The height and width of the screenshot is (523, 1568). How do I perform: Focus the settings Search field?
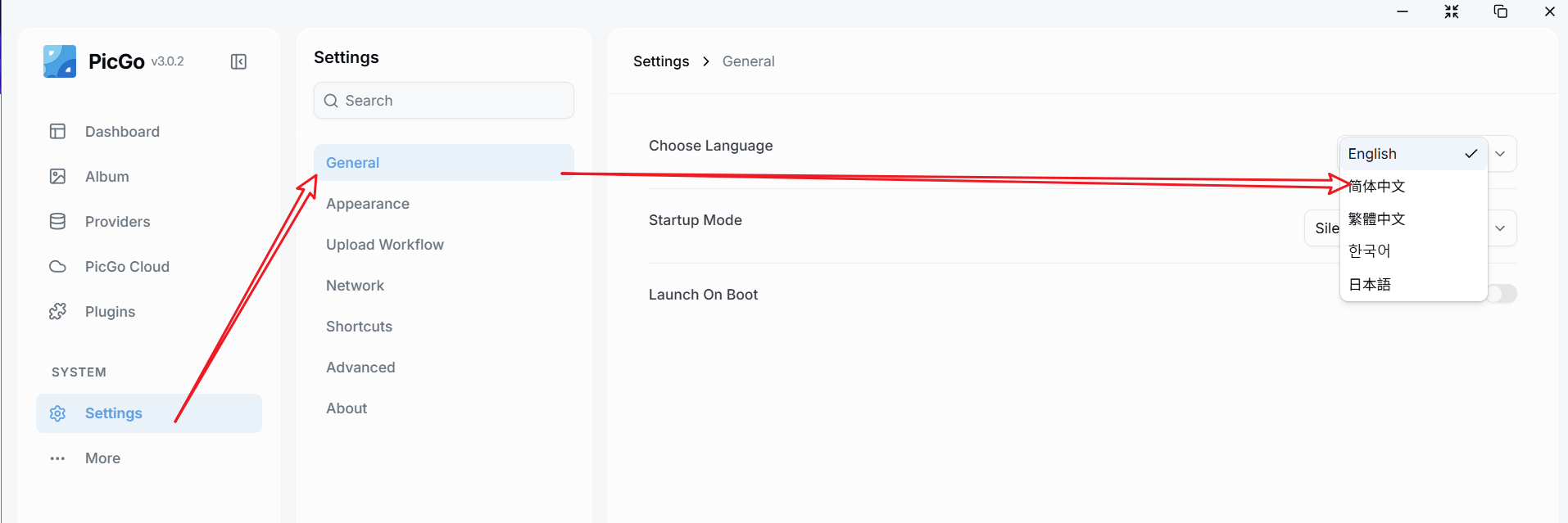(x=443, y=101)
